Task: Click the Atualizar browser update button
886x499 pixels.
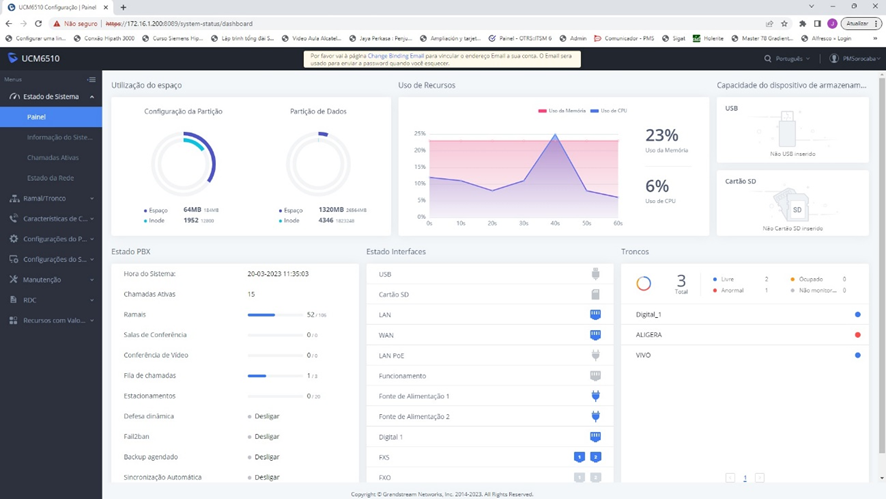Action: (859, 23)
